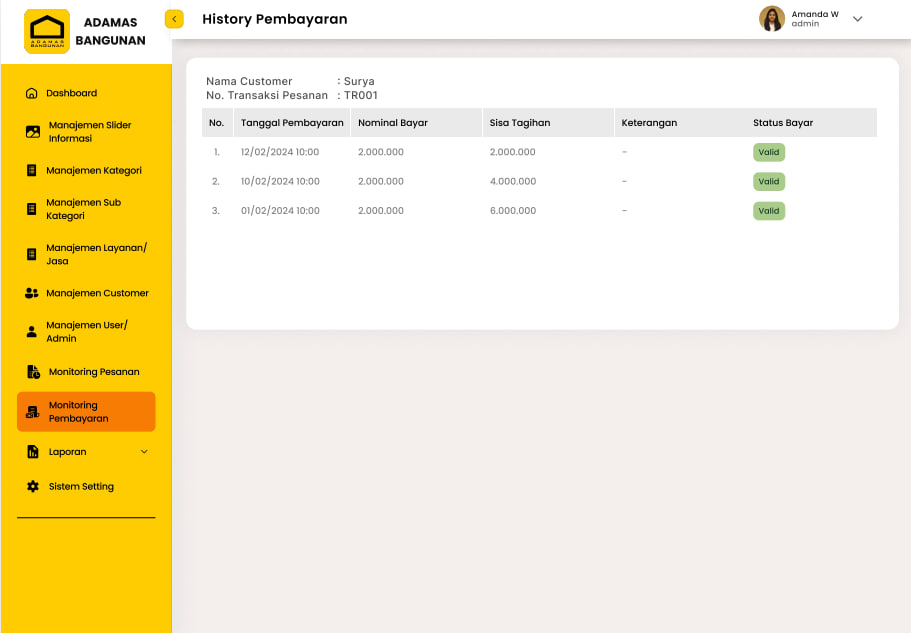
Task: Click the Laporan report icon
Action: pyautogui.click(x=33, y=452)
